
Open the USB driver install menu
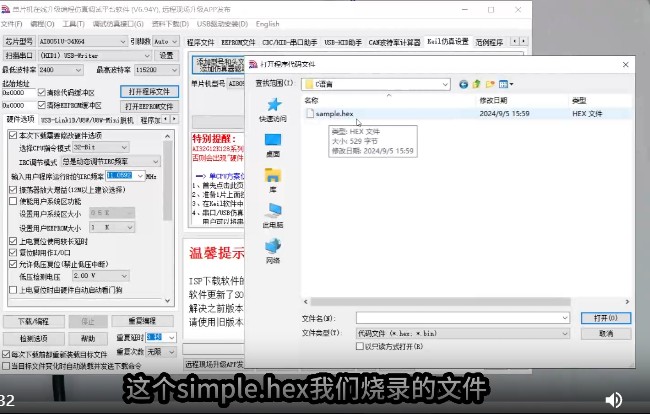click(x=222, y=24)
